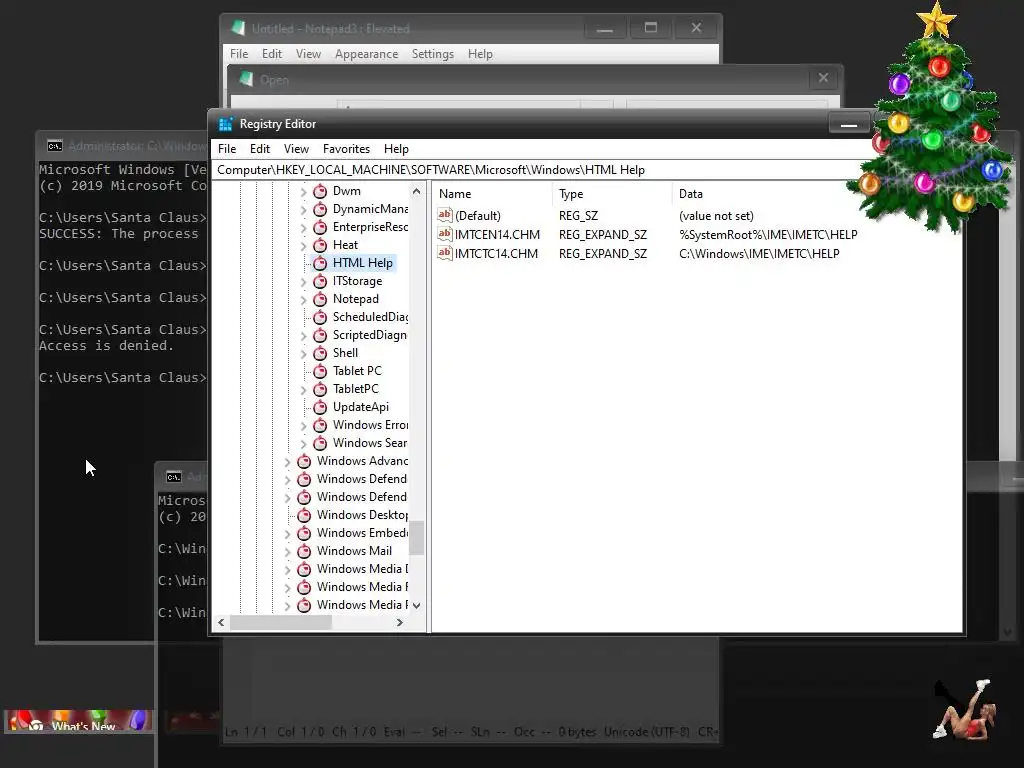The height and width of the screenshot is (768, 1024).
Task: Open the Registry Editor File menu
Action: point(227,149)
